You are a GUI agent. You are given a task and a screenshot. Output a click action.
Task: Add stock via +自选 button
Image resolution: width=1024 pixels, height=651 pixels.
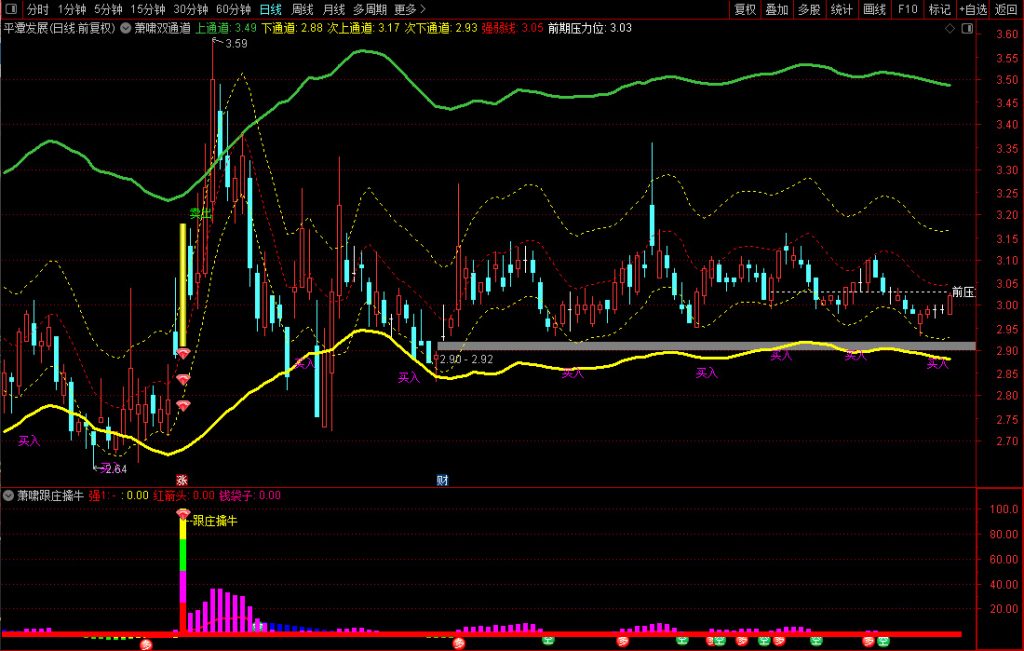973,9
